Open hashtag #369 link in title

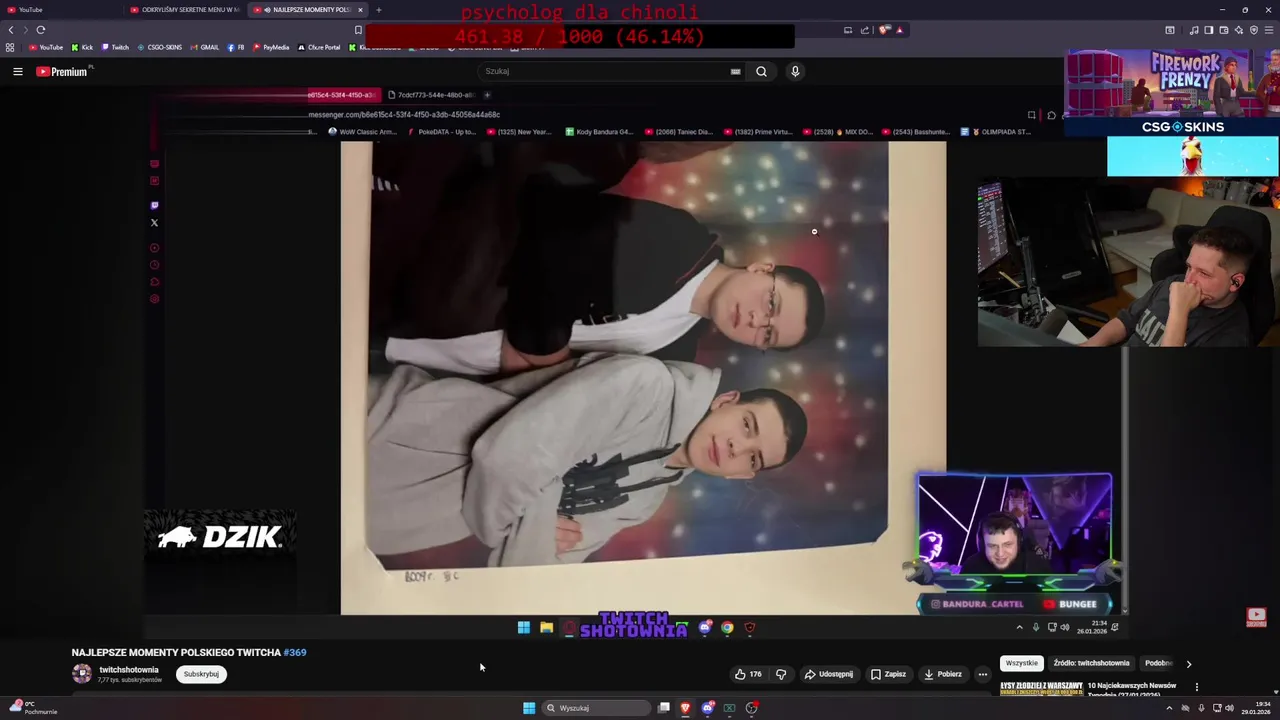pos(295,652)
